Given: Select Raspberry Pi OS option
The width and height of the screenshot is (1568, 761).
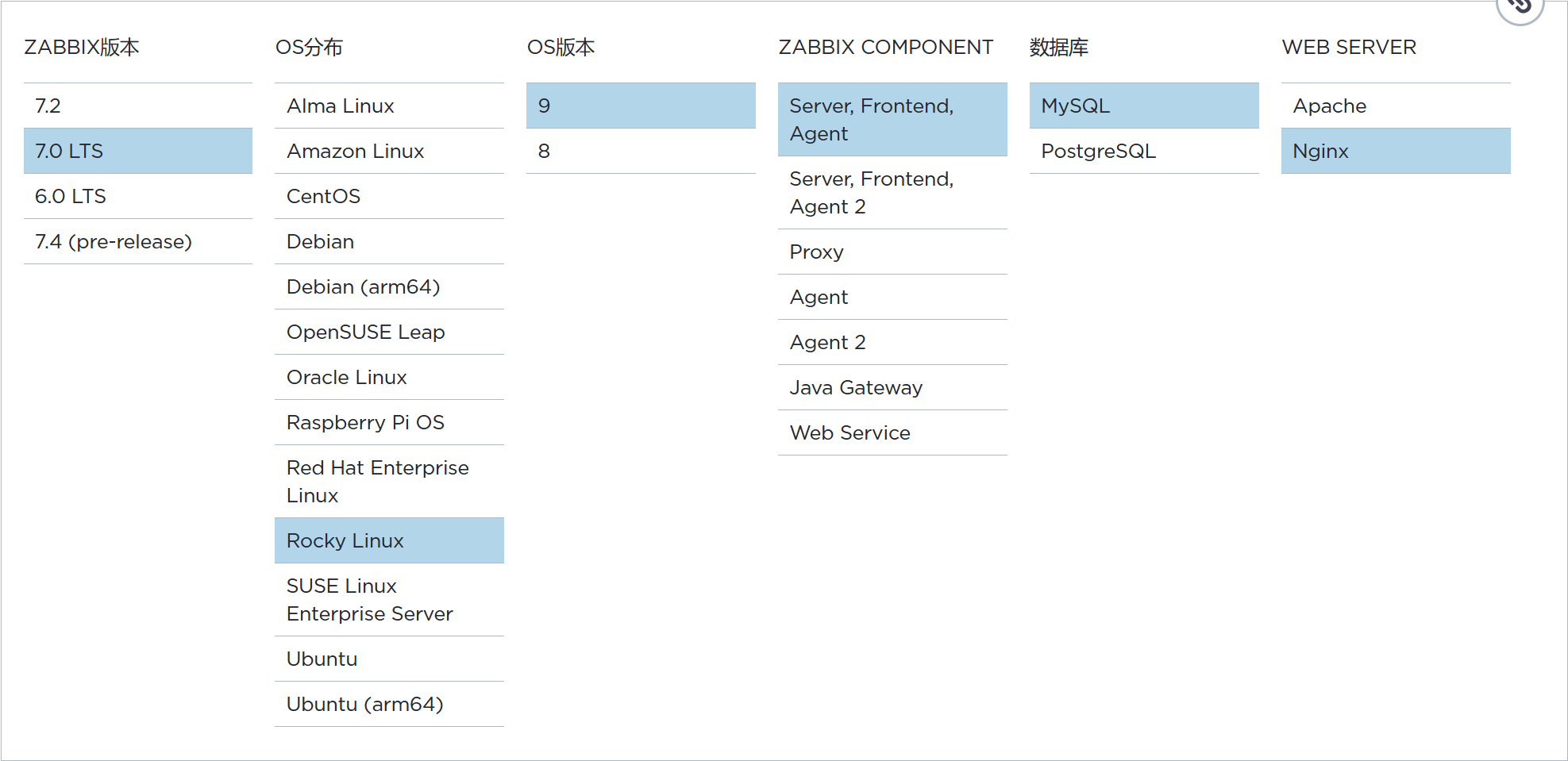Looking at the screenshot, I should point(389,422).
